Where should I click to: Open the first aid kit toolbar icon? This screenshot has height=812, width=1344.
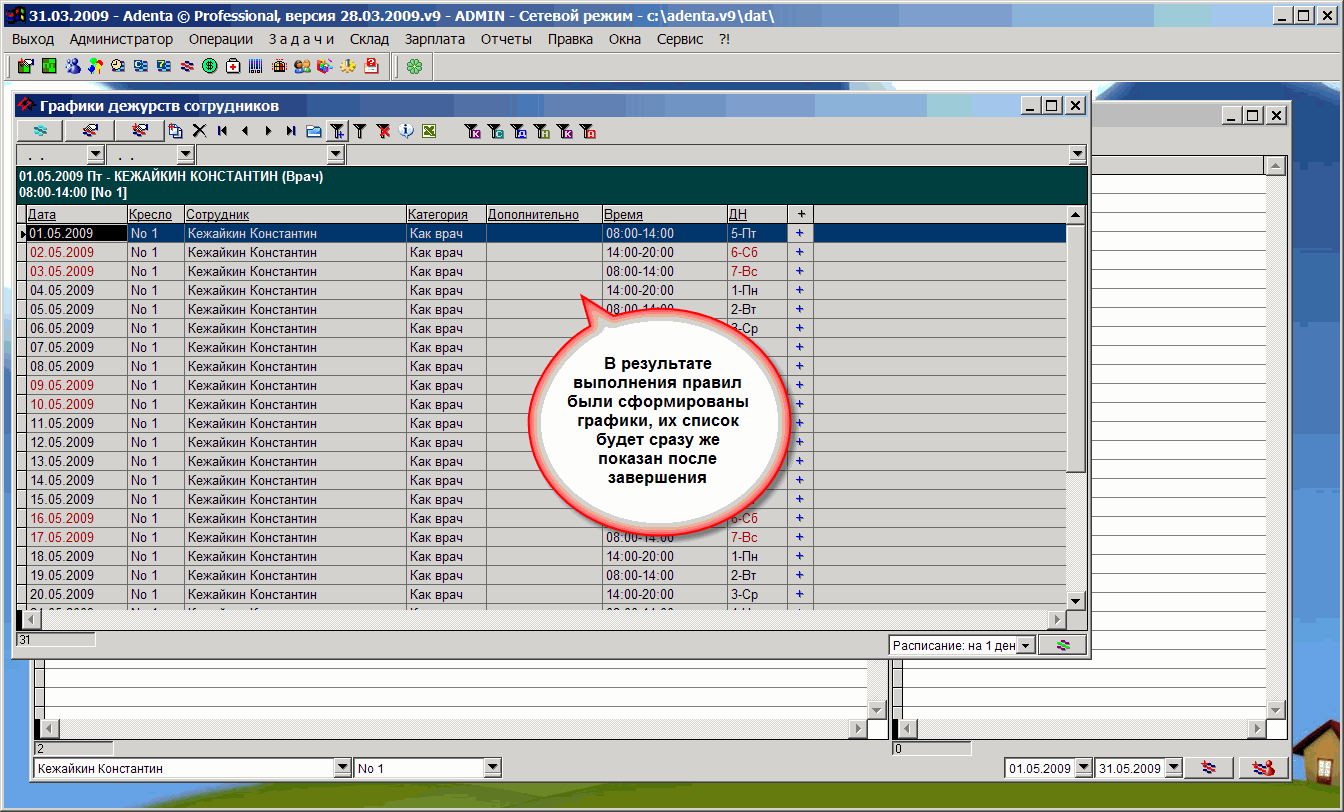click(x=233, y=67)
